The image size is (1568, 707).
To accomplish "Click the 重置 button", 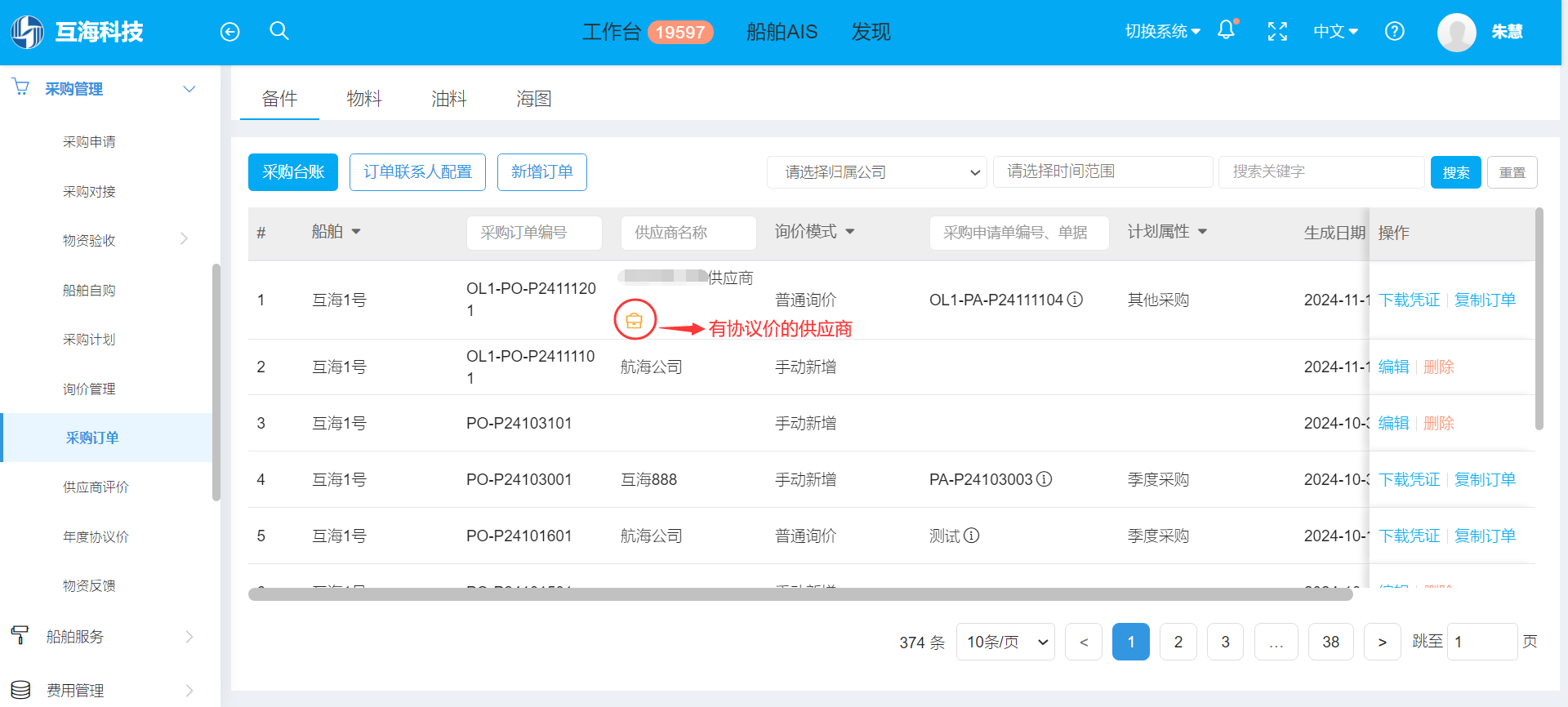I will coord(1512,172).
